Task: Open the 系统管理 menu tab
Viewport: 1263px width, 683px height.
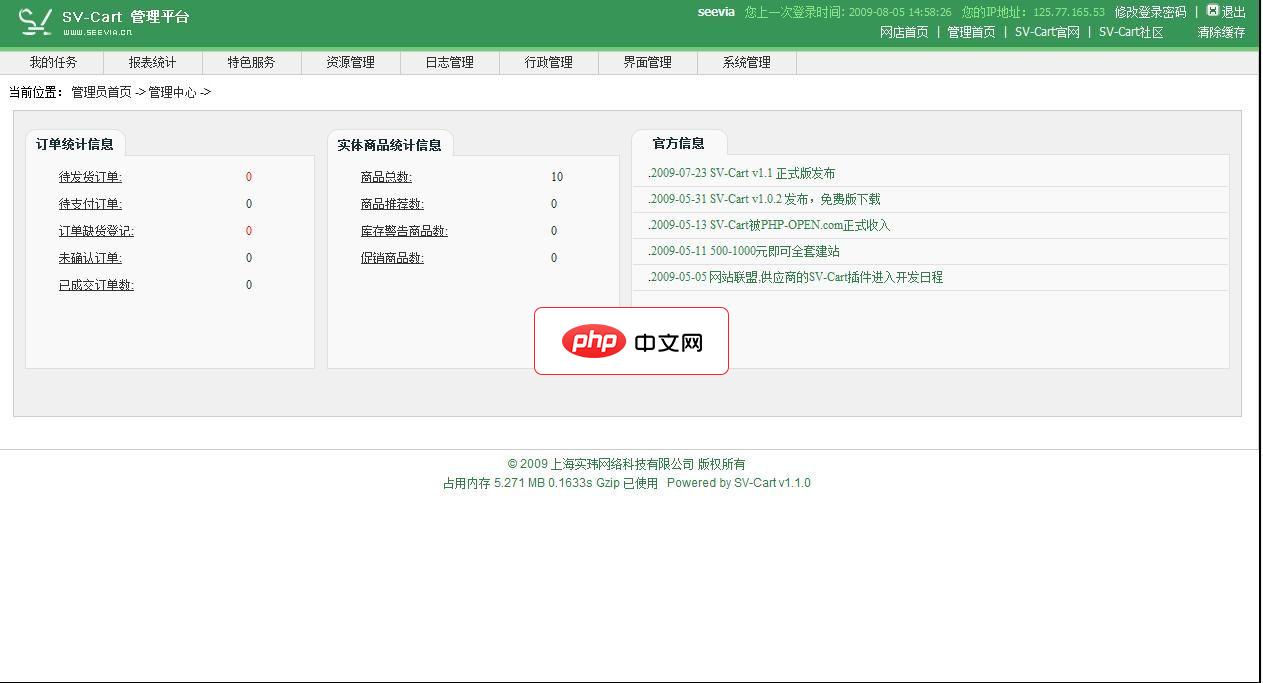Action: click(x=746, y=61)
